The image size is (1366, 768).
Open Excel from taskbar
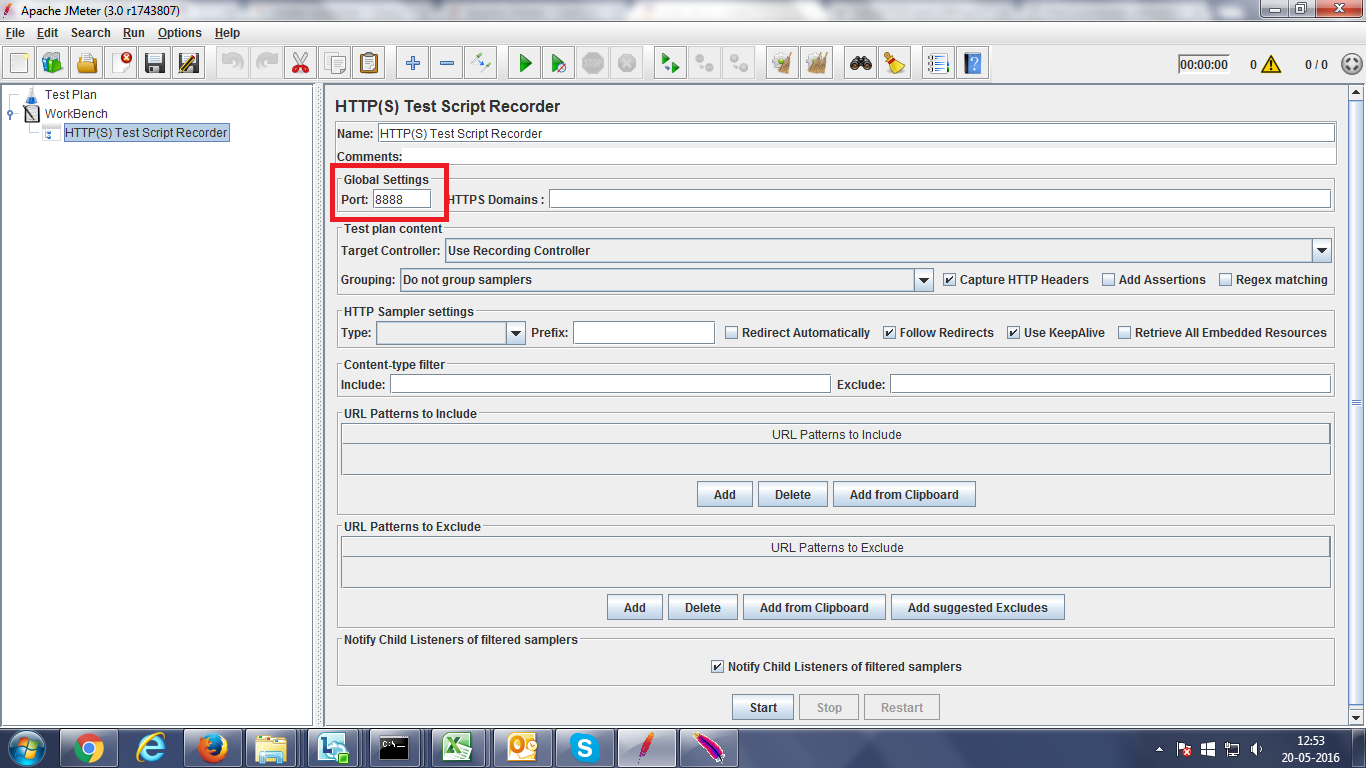coord(459,748)
